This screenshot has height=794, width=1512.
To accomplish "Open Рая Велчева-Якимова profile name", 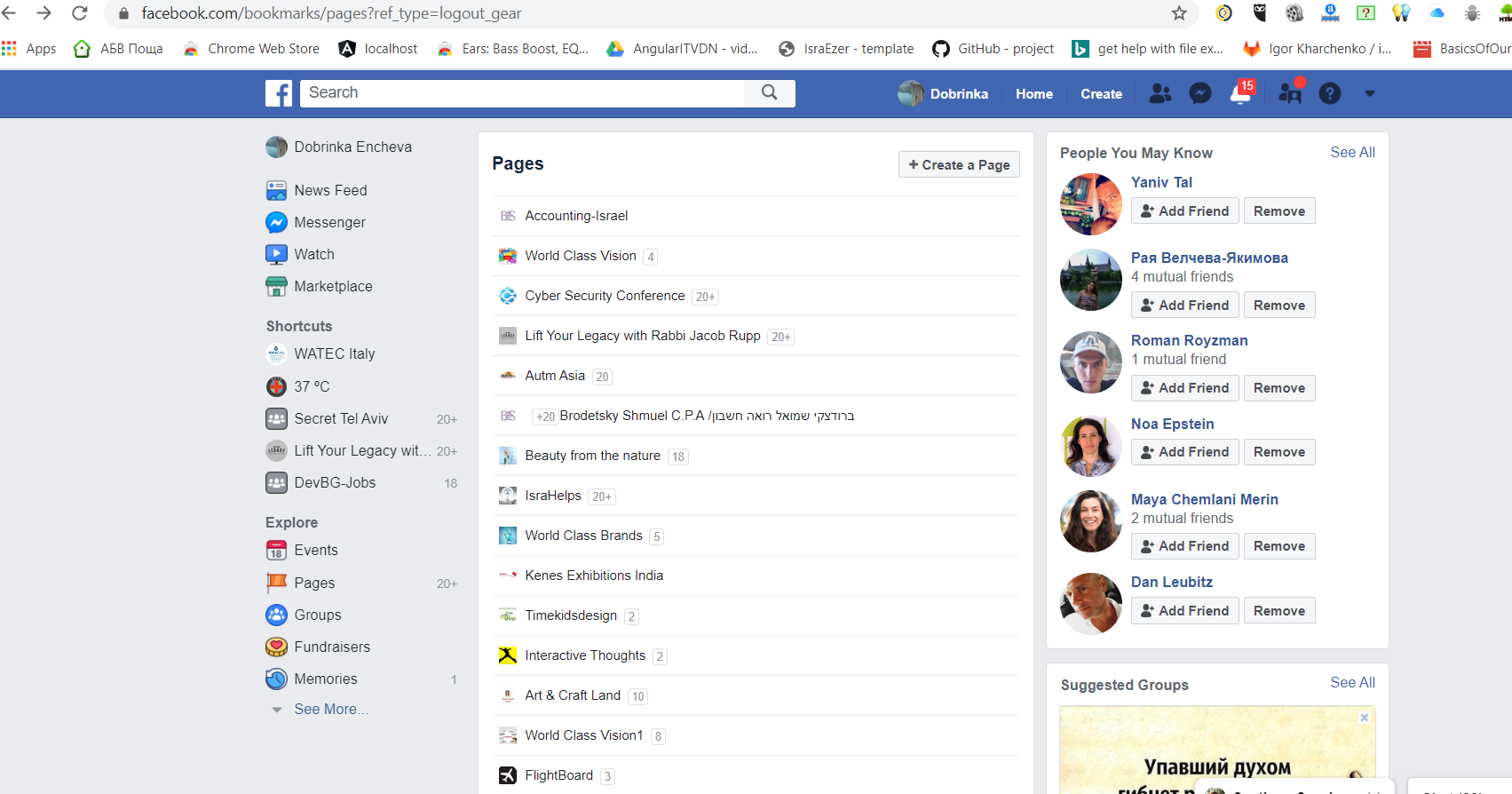I will 1209,258.
